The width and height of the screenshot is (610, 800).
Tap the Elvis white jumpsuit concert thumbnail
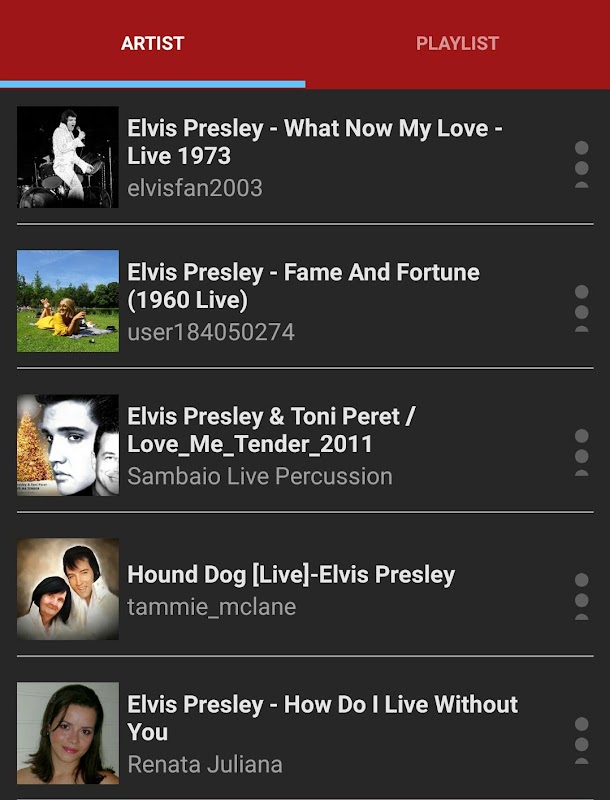68,157
